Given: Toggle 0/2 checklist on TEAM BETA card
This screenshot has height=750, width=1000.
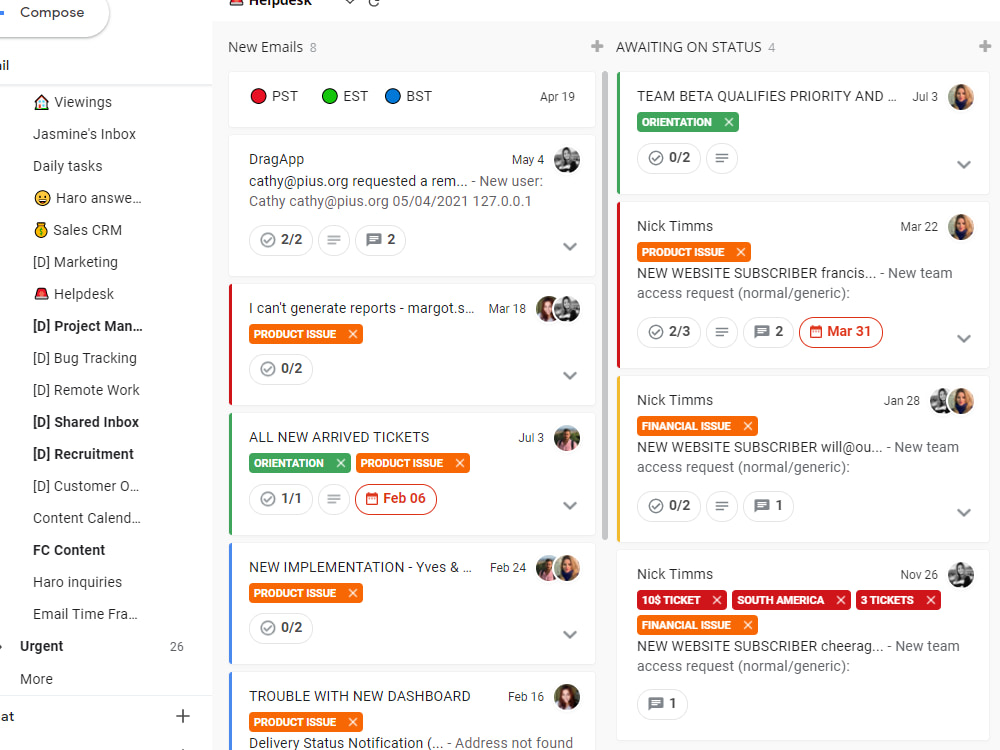Looking at the screenshot, I should (x=668, y=158).
